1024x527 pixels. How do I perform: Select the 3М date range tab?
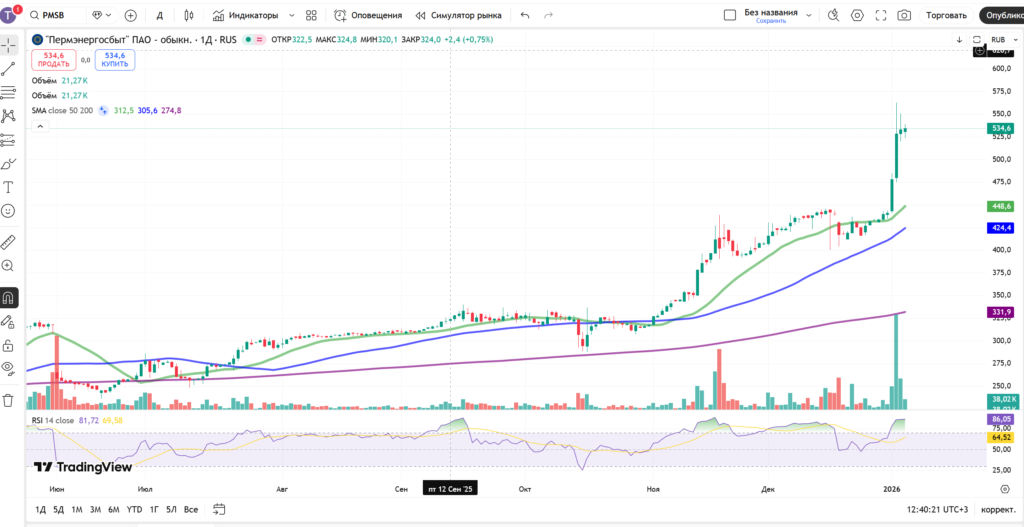[95, 509]
